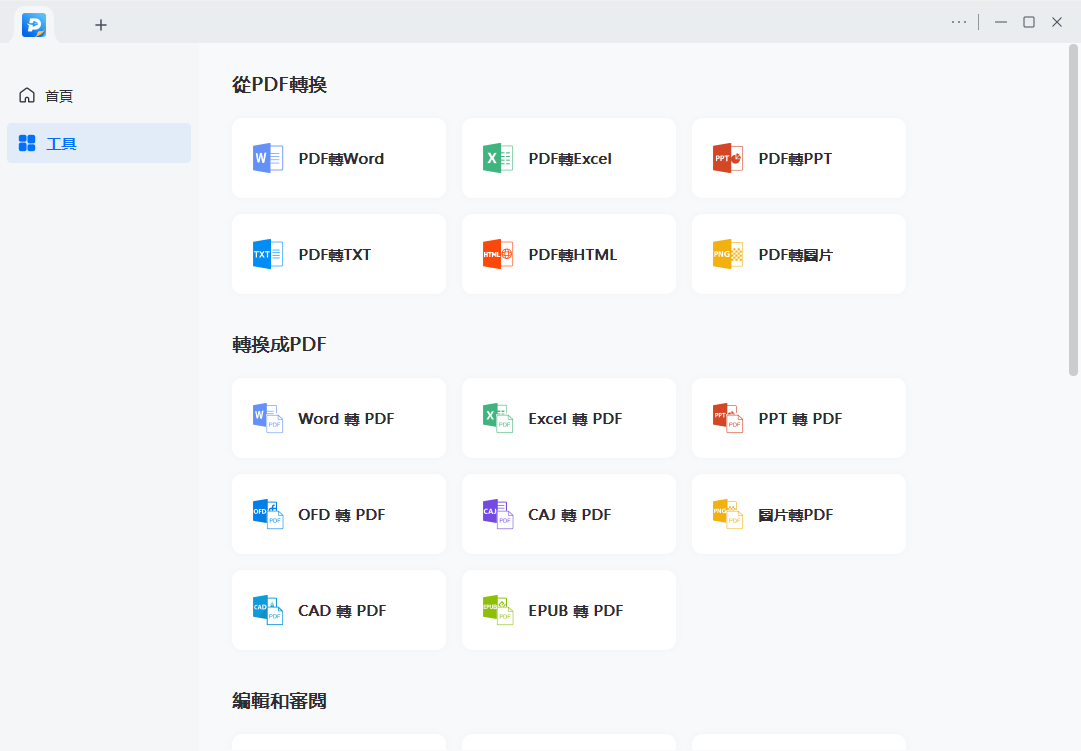
Task: Select the 圖片轉PDF text label
Action: click(x=796, y=514)
